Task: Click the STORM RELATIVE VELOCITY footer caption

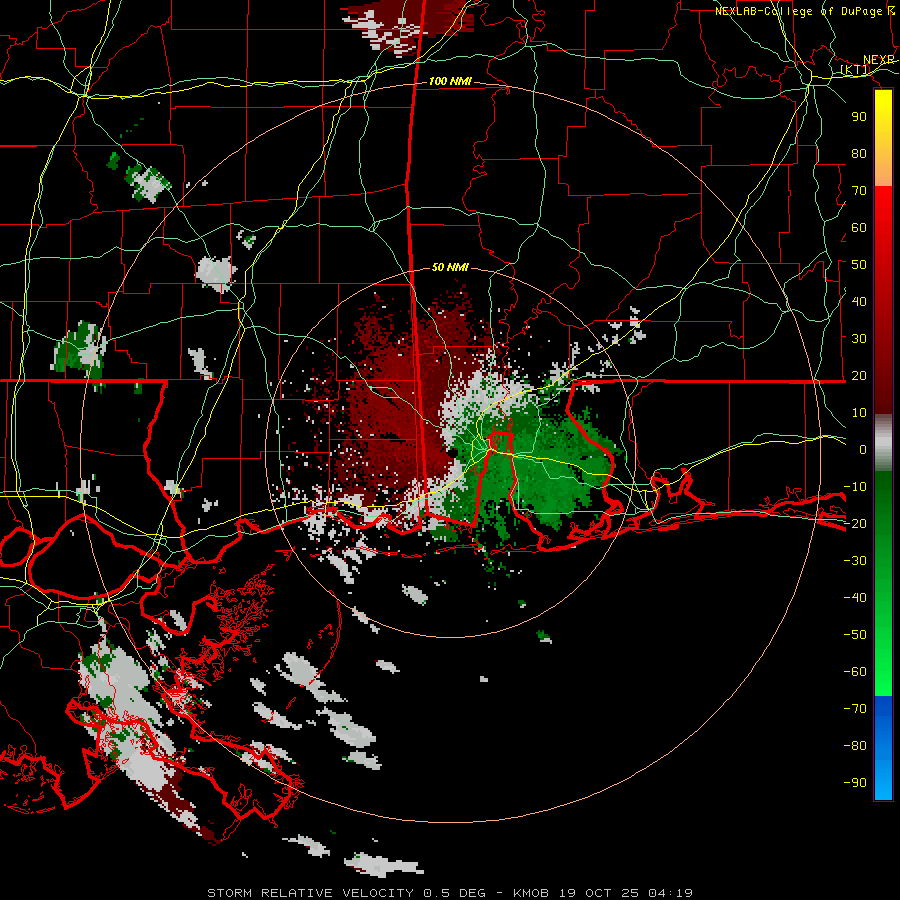Action: pos(450,893)
